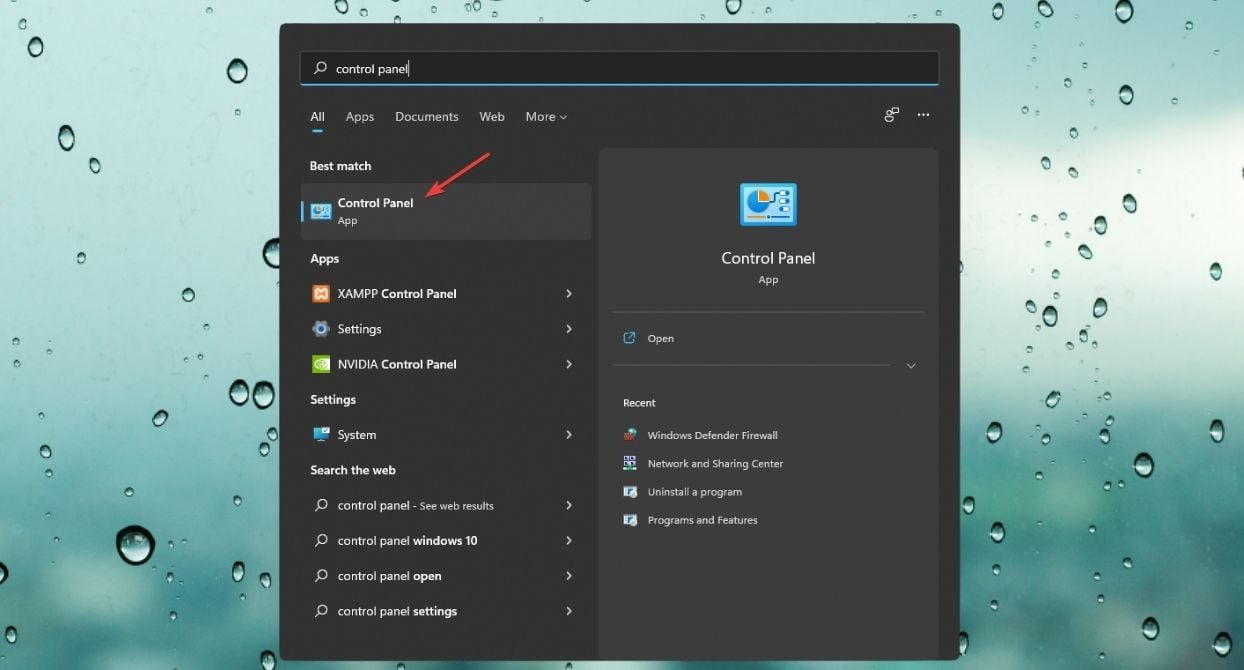Select the Control Panel best match result

pyautogui.click(x=446, y=211)
